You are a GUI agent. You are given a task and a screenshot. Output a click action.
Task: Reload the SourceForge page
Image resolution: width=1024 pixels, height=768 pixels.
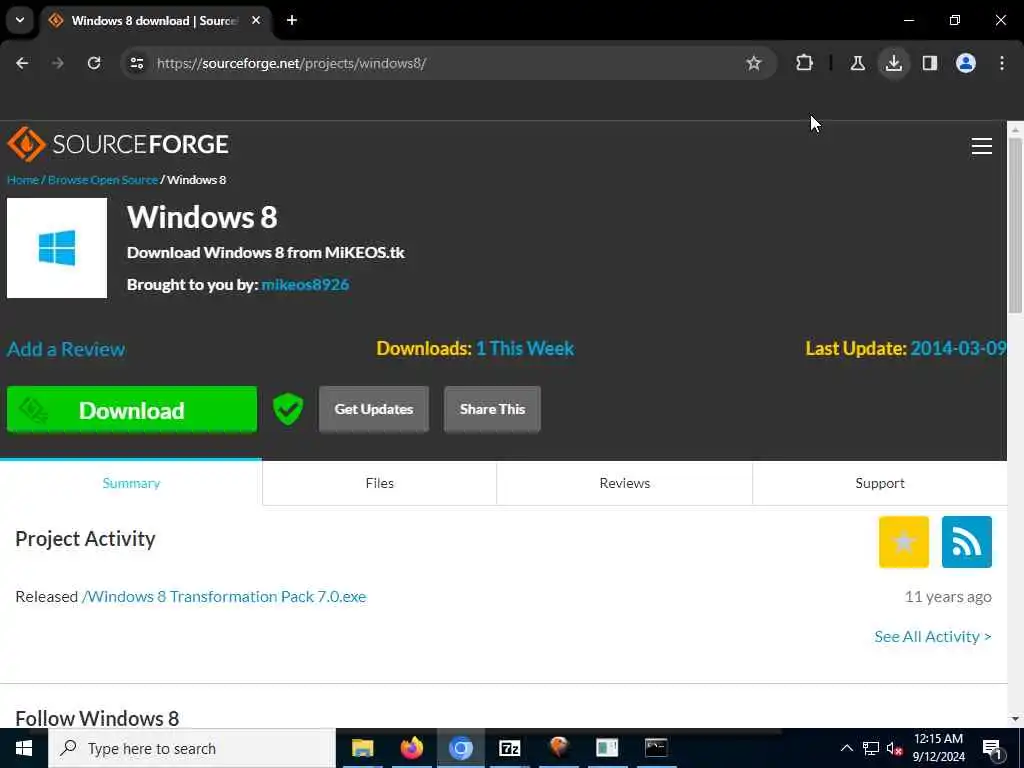point(94,63)
